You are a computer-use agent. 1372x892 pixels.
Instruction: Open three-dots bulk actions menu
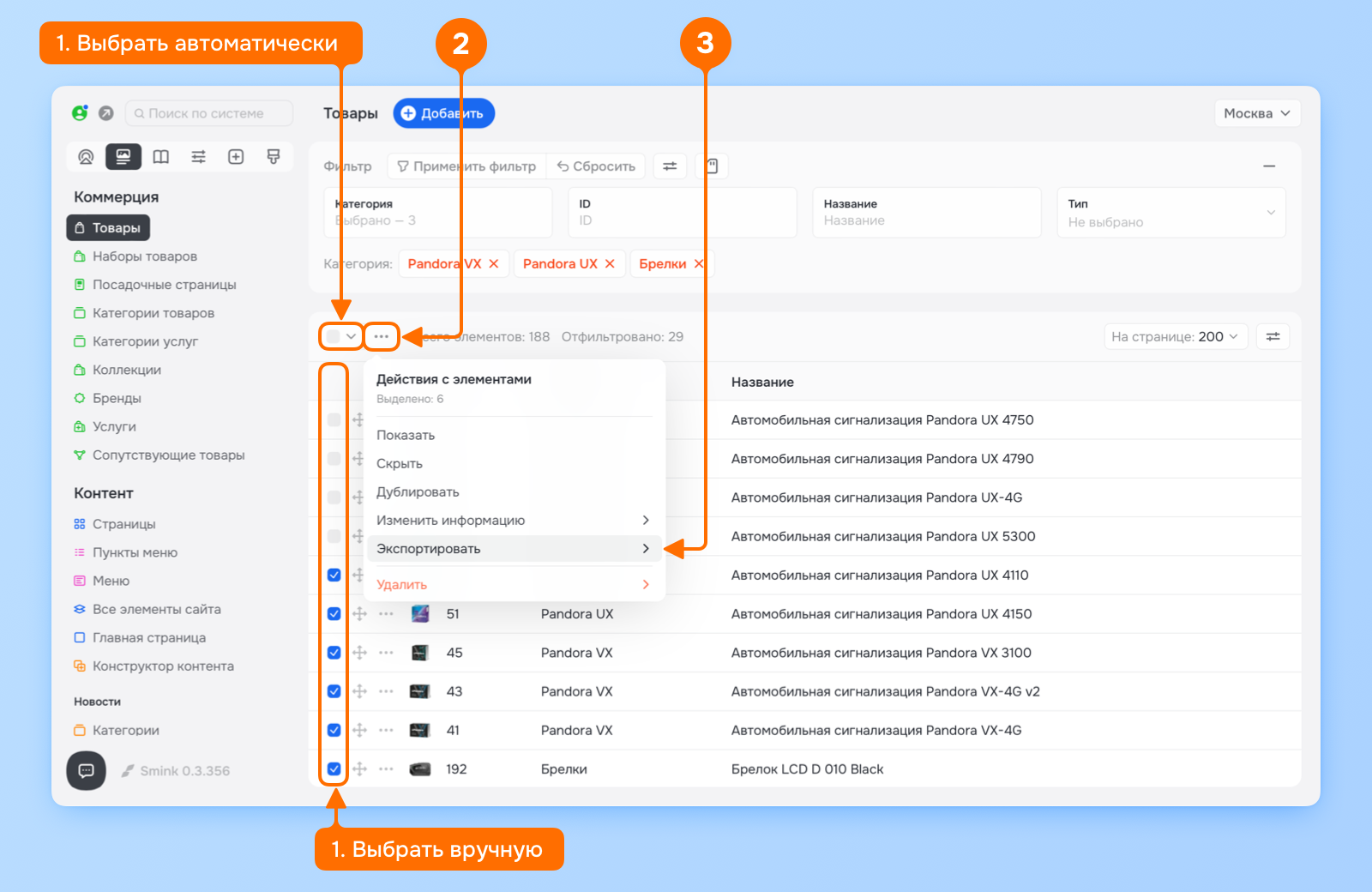[x=382, y=337]
